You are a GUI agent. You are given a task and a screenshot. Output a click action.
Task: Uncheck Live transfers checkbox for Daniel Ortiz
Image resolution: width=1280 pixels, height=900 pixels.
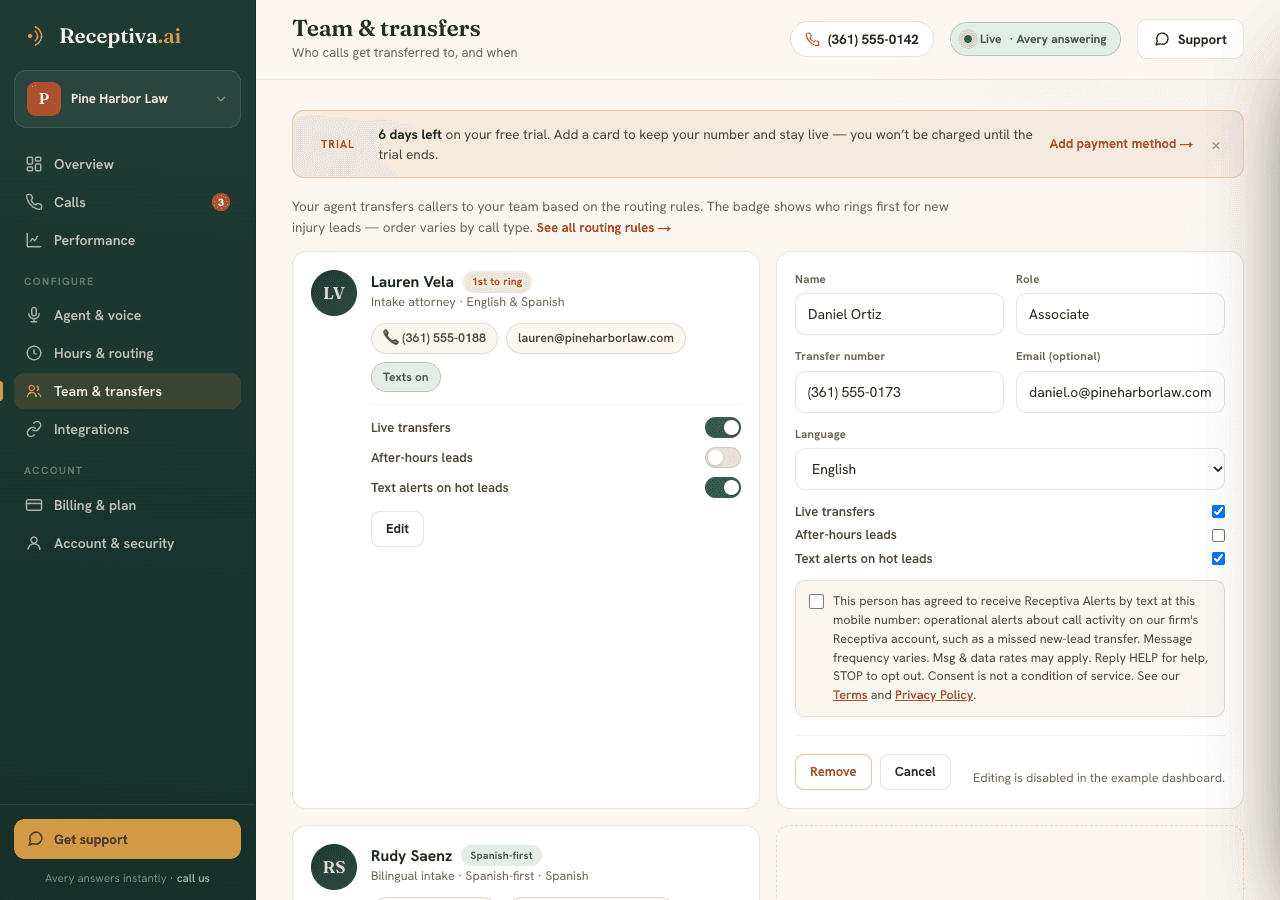pyautogui.click(x=1218, y=512)
